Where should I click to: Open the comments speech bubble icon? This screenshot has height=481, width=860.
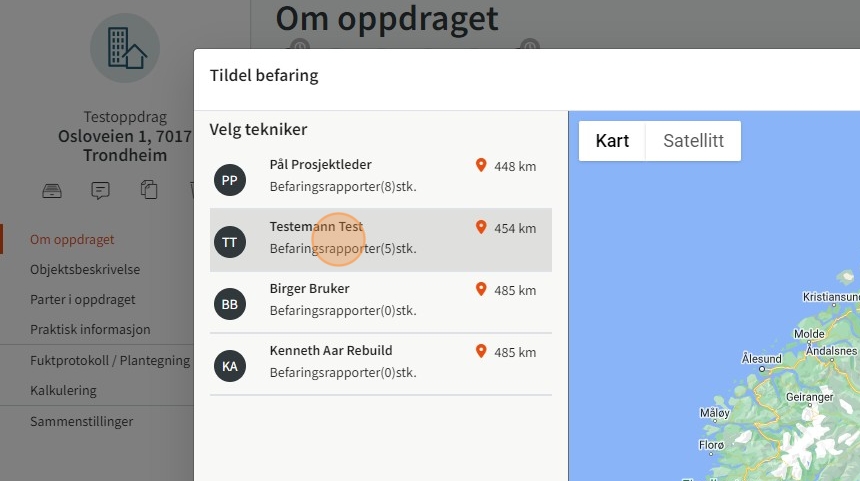click(x=100, y=190)
